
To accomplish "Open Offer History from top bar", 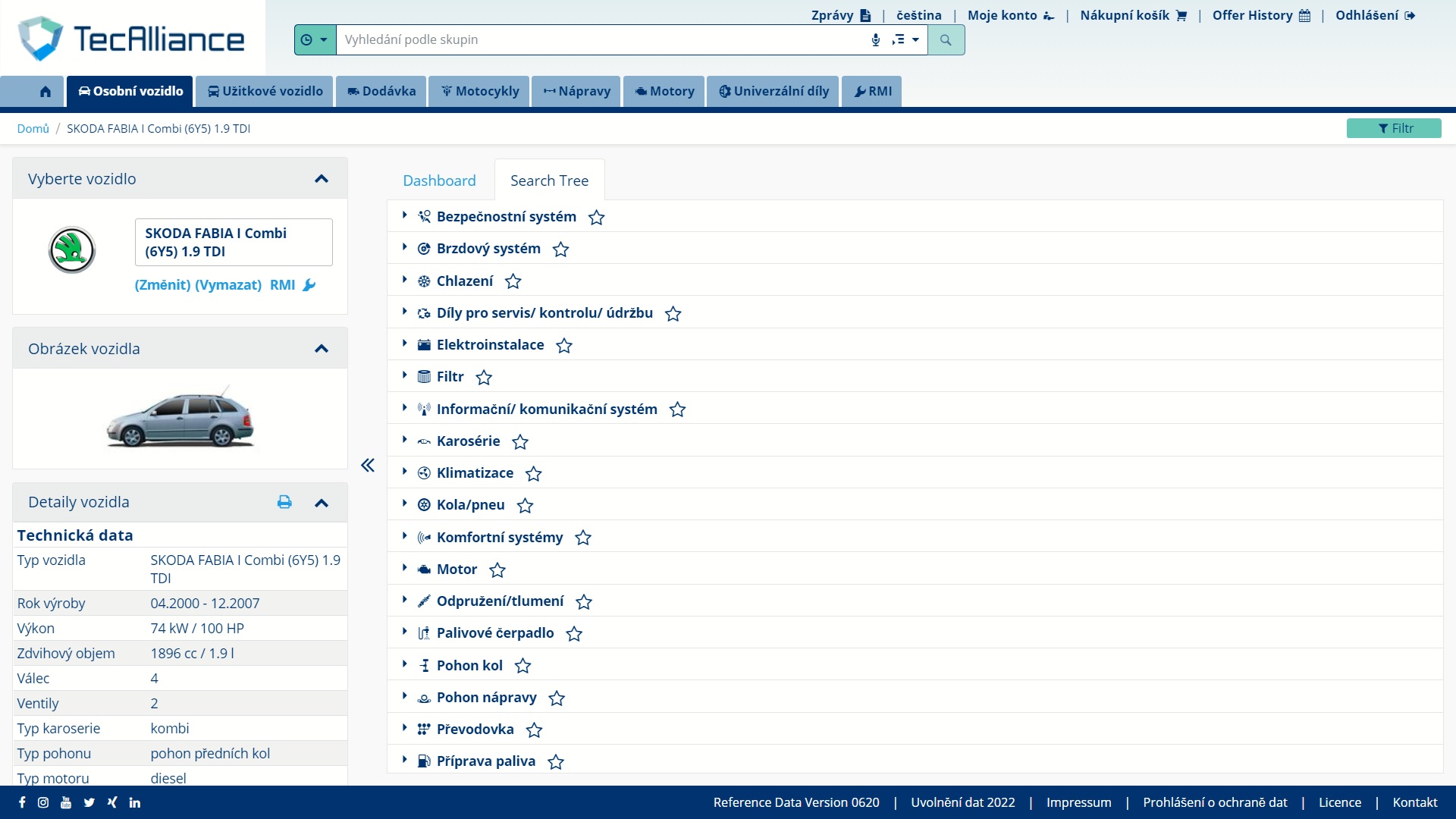I will pyautogui.click(x=1261, y=15).
